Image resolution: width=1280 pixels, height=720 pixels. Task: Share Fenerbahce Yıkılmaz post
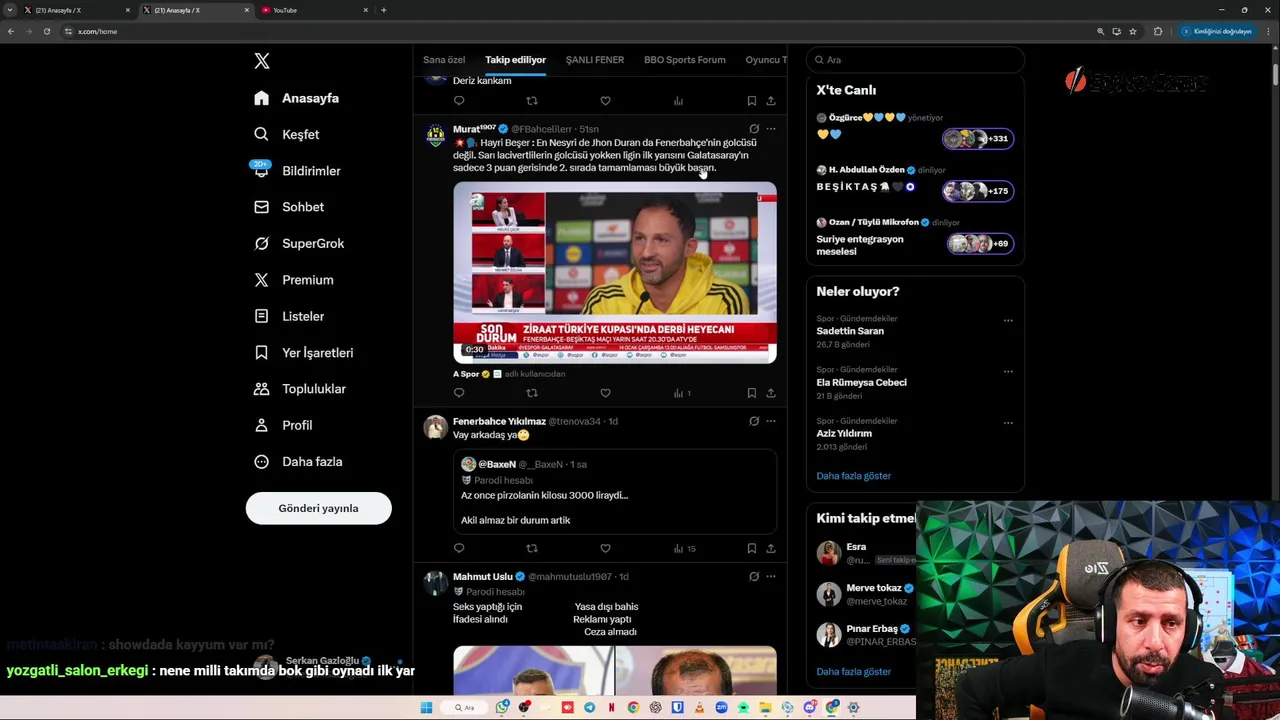coord(771,548)
